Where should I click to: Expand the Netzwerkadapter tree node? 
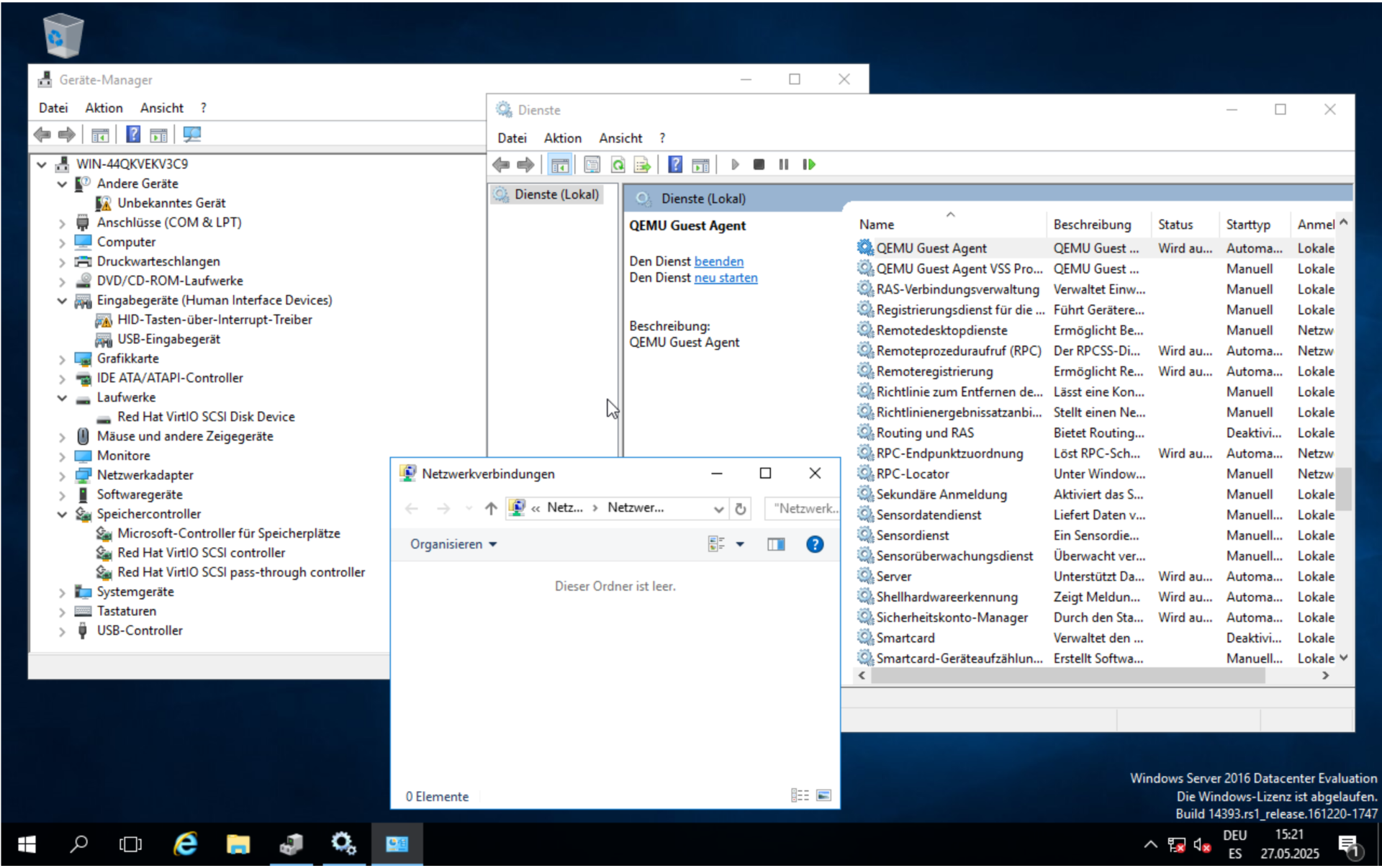point(62,476)
